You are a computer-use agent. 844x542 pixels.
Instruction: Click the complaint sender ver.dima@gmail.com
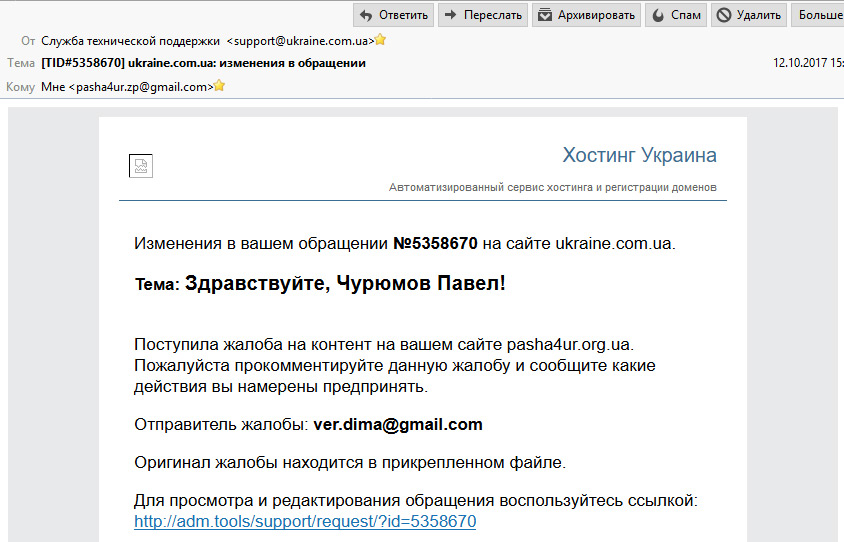(398, 424)
